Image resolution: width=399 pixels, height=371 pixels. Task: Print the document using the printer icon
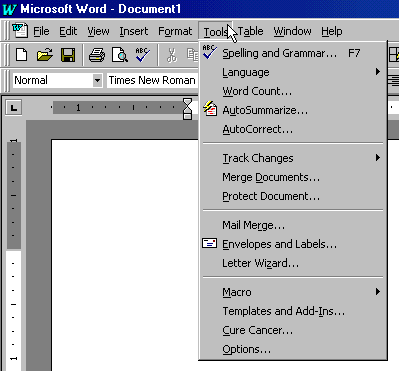pyautogui.click(x=97, y=55)
